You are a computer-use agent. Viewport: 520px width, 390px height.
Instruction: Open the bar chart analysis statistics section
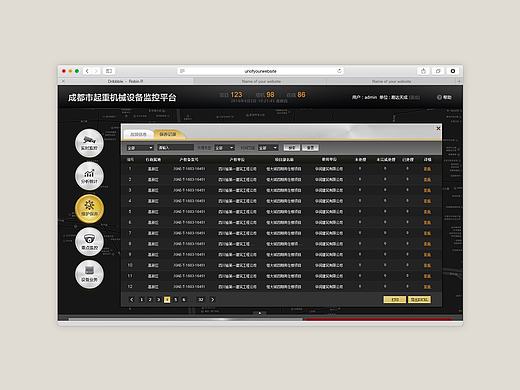click(89, 176)
